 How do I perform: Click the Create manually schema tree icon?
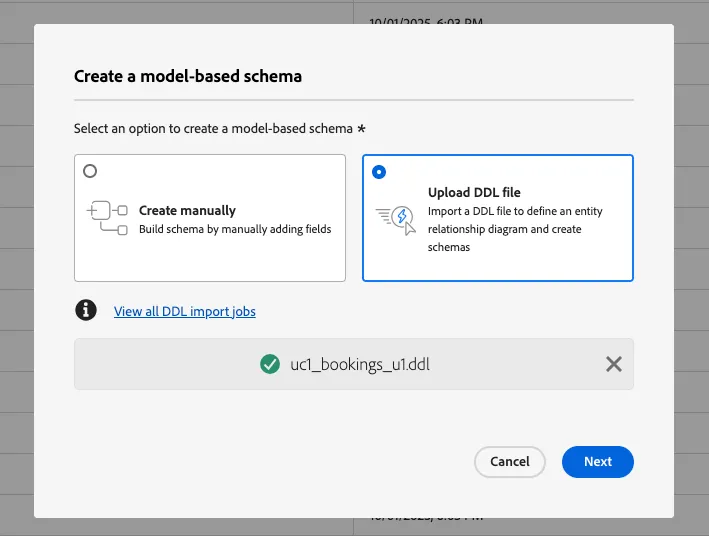point(107,218)
